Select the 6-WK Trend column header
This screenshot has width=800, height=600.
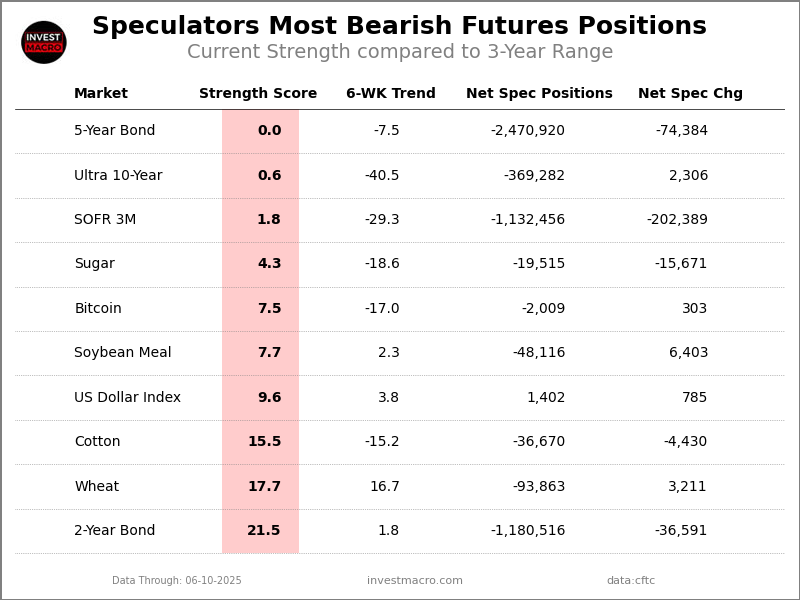click(390, 94)
